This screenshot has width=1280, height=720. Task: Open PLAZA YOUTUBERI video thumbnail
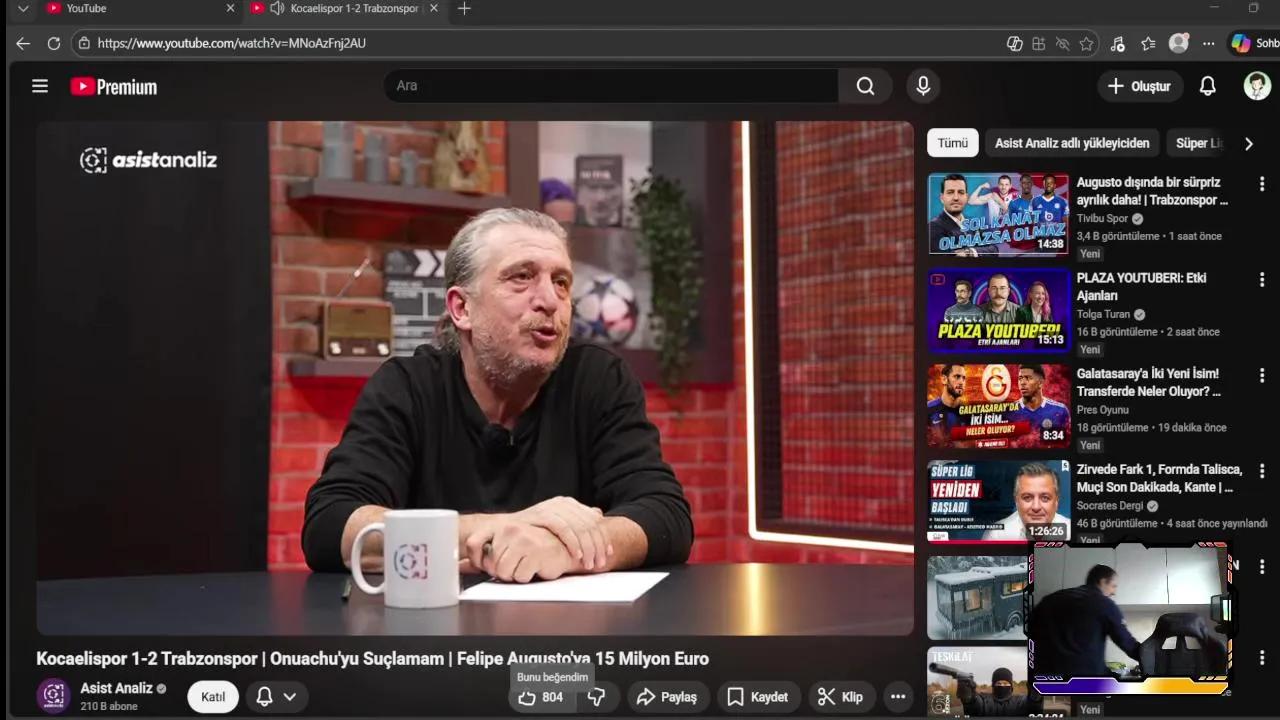[998, 310]
